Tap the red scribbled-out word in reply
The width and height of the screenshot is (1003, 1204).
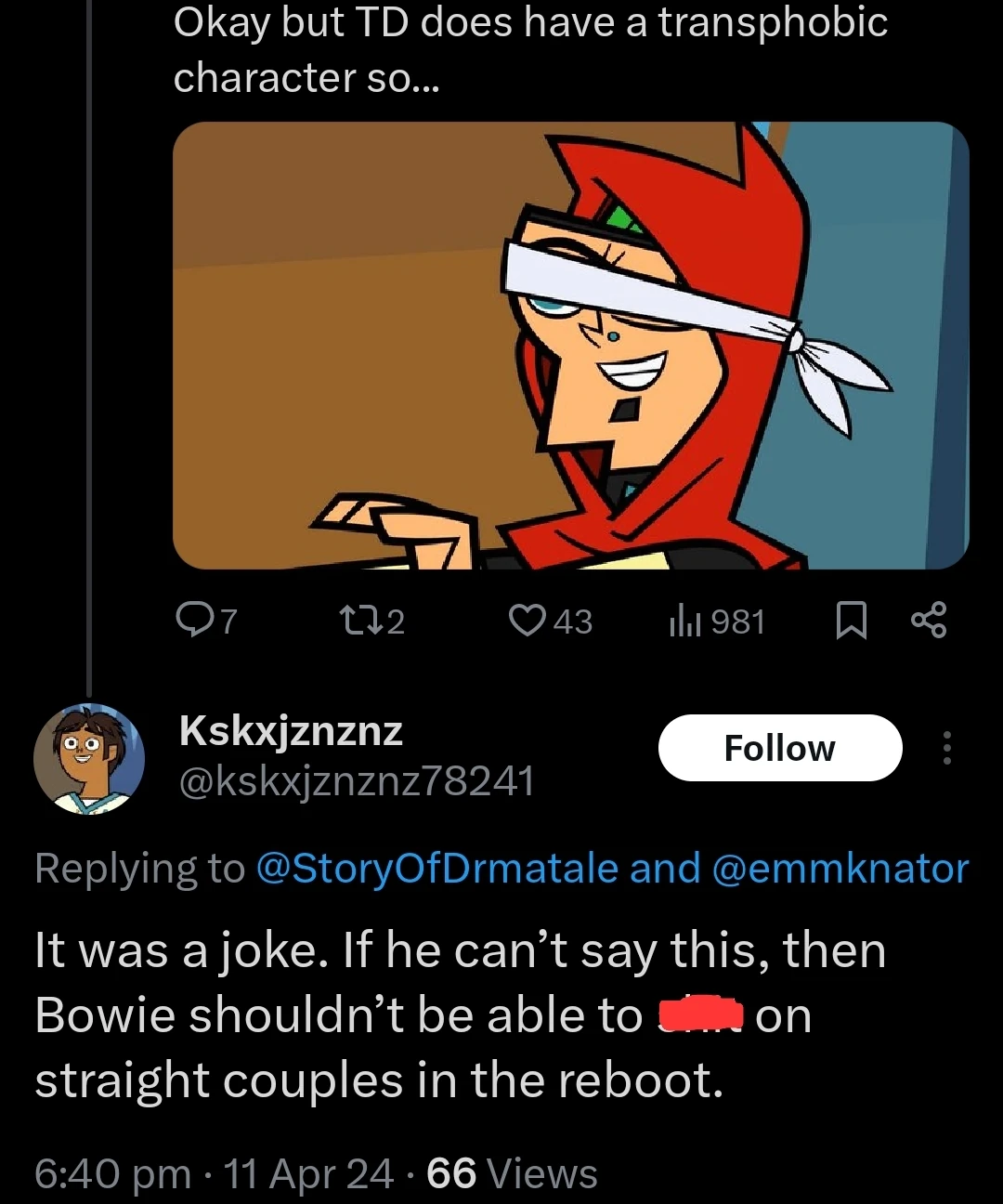pyautogui.click(x=700, y=1015)
